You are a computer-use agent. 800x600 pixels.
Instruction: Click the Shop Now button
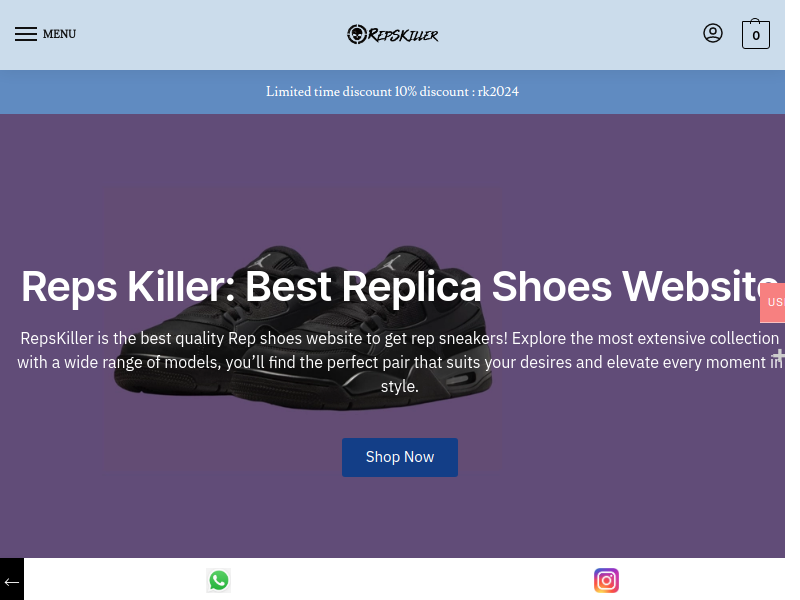[x=399, y=457]
